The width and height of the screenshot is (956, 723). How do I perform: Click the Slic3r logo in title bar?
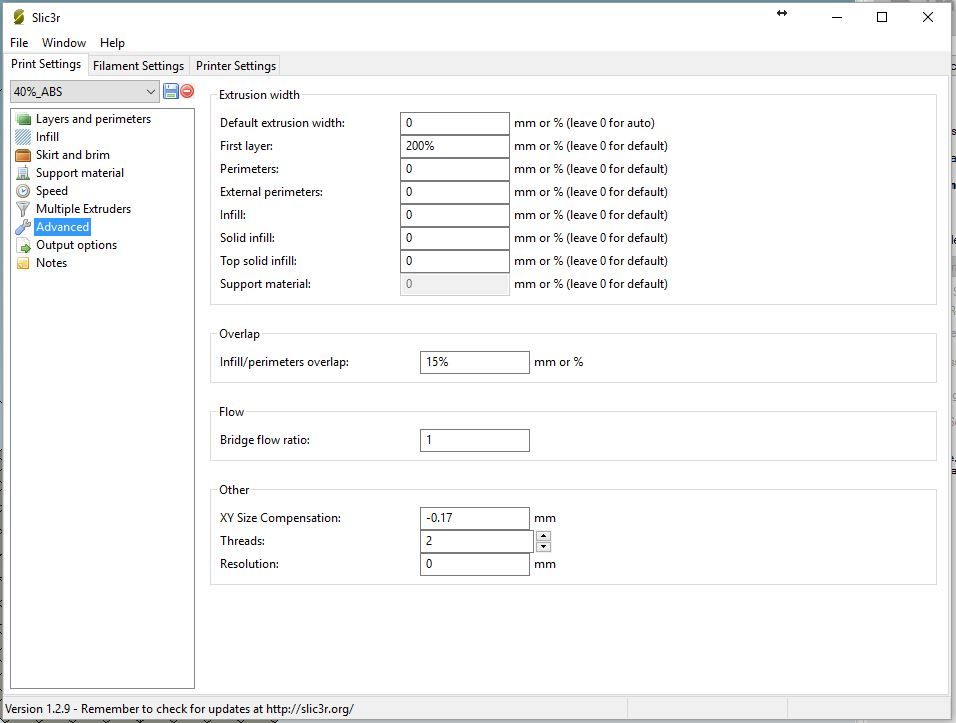(x=19, y=17)
